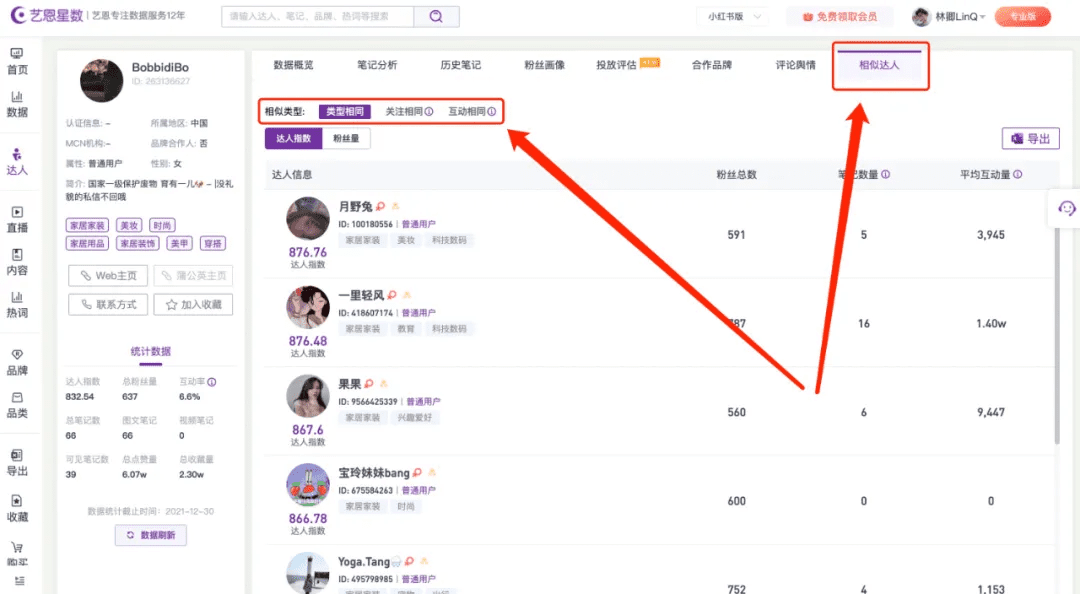The image size is (1080, 594).
Task: Expand the 小红书版 platform dropdown
Action: 734,17
